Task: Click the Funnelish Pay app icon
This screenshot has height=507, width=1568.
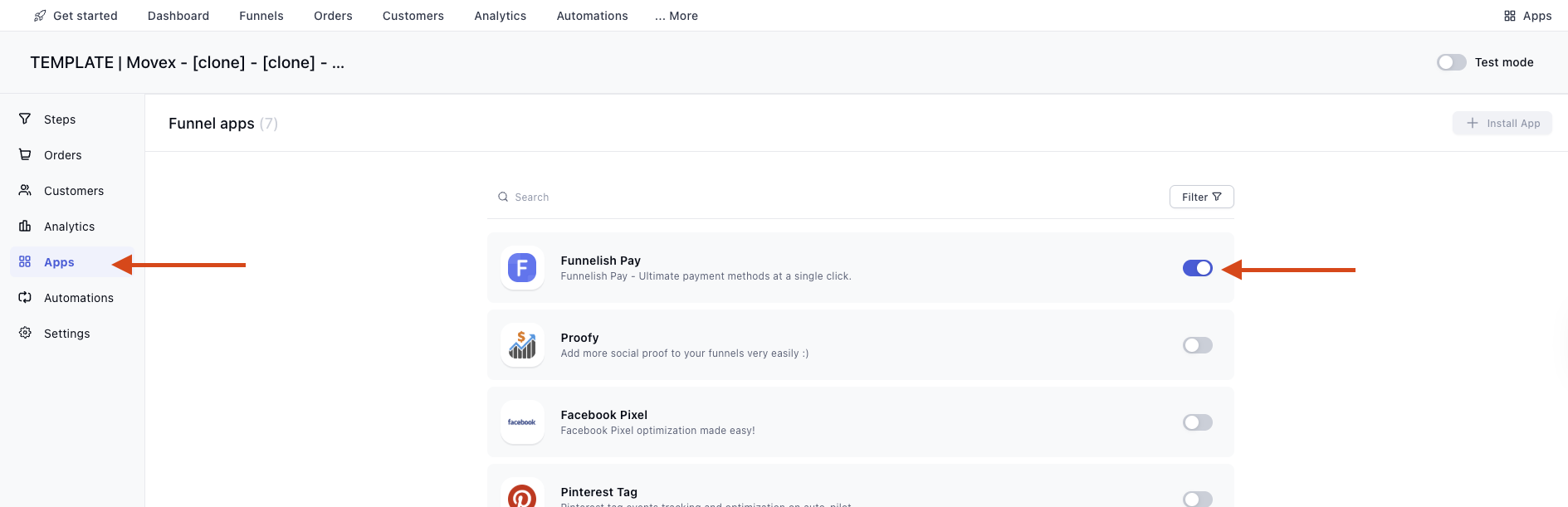Action: click(522, 268)
